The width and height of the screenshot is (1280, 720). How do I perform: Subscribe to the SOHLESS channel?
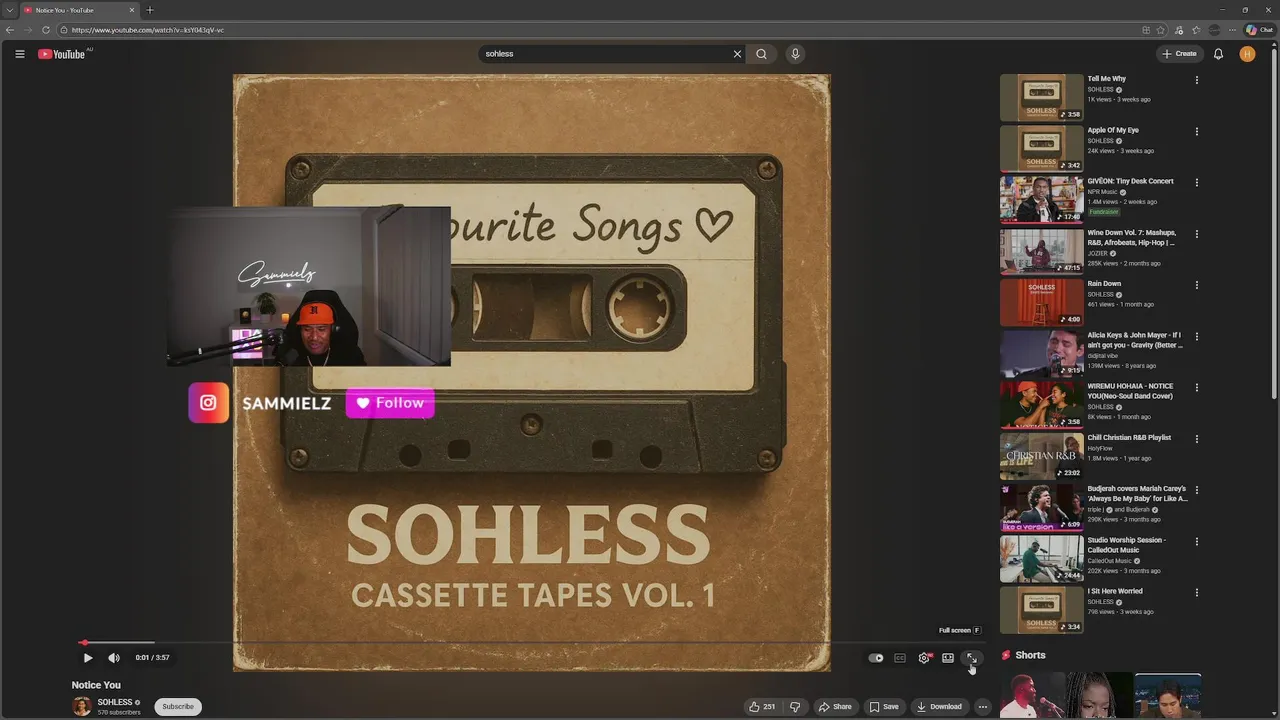(x=178, y=707)
